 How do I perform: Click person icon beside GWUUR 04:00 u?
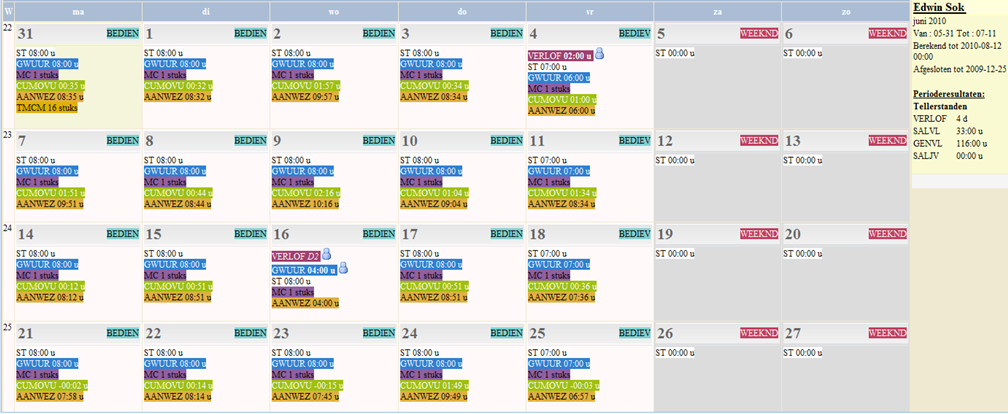(343, 268)
